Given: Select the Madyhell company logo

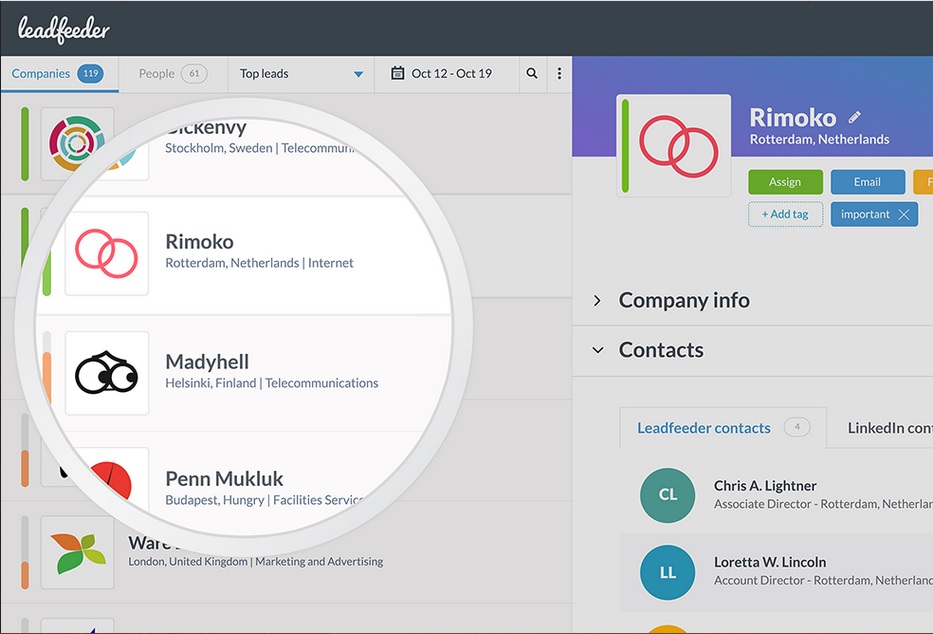Looking at the screenshot, I should tap(107, 374).
